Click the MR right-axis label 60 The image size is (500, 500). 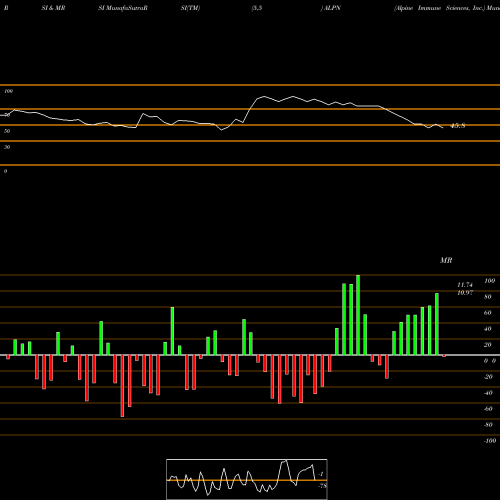[x=488, y=313]
